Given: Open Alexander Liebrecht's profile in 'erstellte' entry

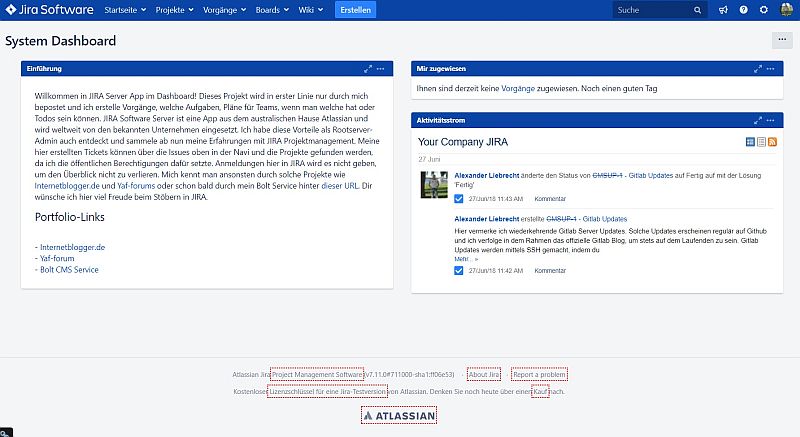Looking at the screenshot, I should (x=487, y=219).
